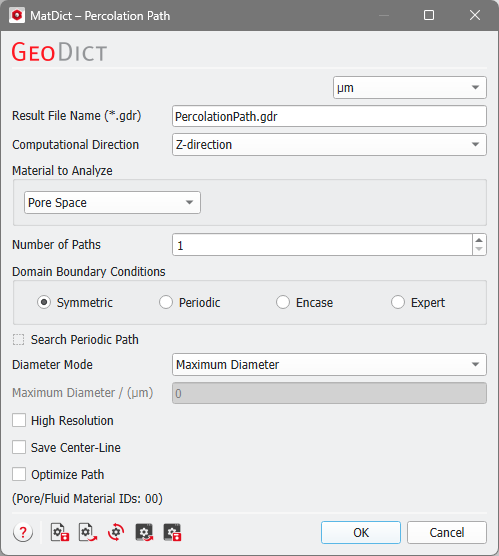Enable Save Center-Line checkbox
499x556 pixels.
coord(19,447)
